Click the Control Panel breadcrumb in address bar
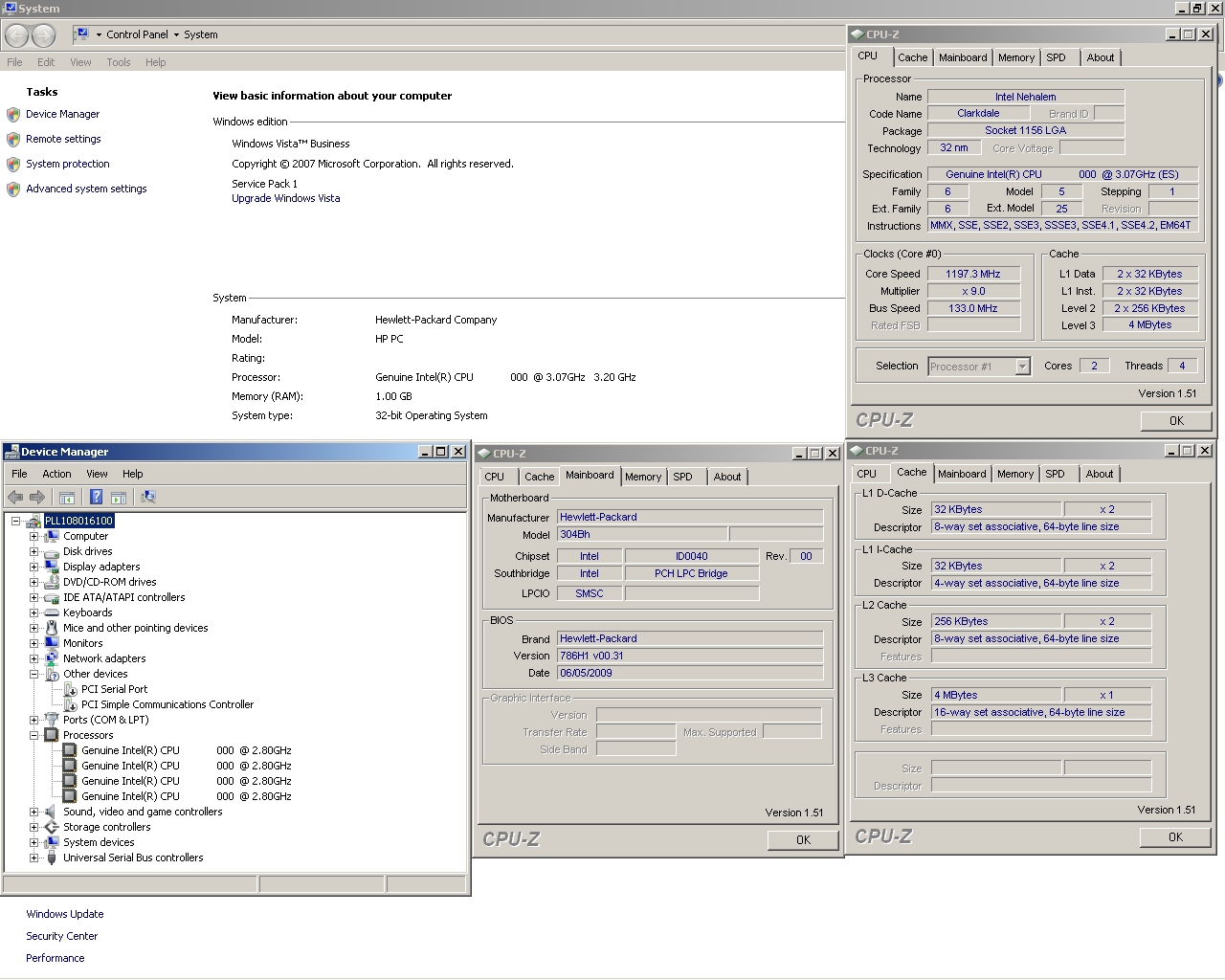The image size is (1225, 980). (137, 34)
